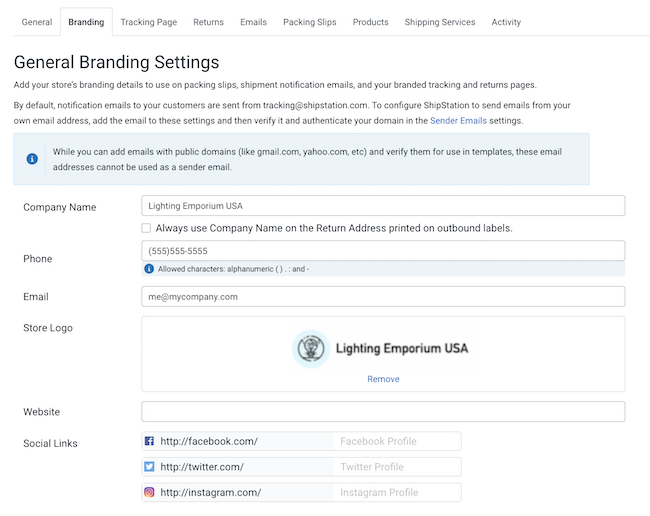Click the Lighting Emporium USA logo image
650x516 pixels.
pyautogui.click(x=381, y=349)
